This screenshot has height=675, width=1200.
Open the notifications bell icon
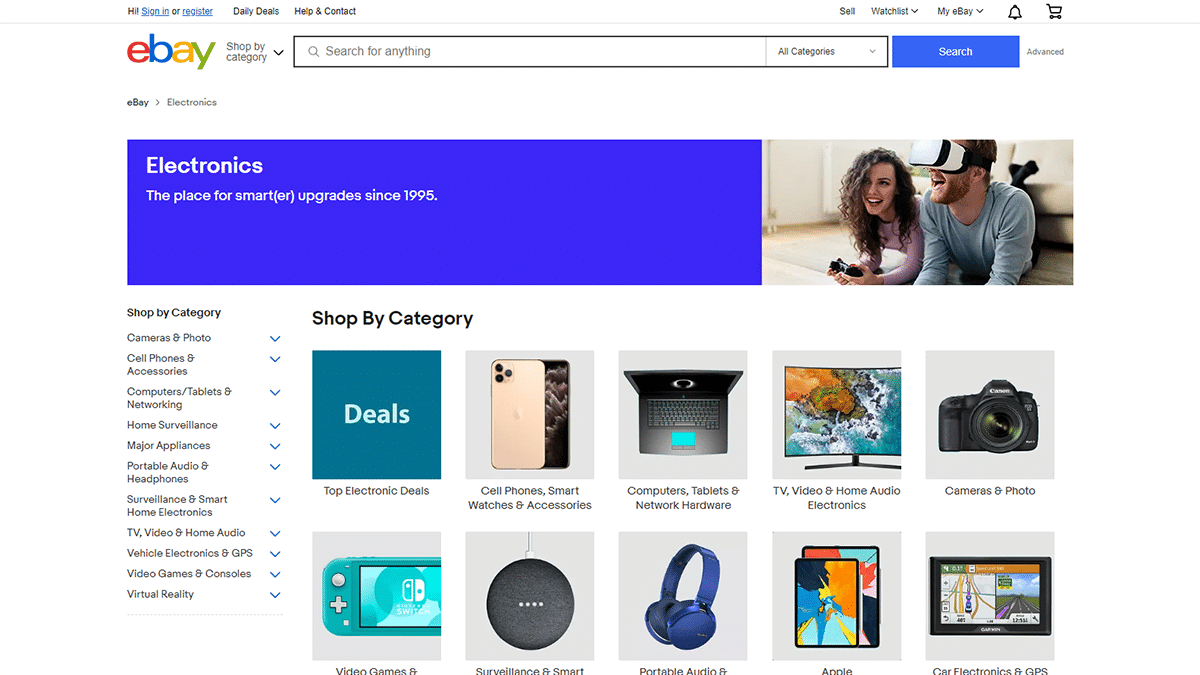(1015, 12)
